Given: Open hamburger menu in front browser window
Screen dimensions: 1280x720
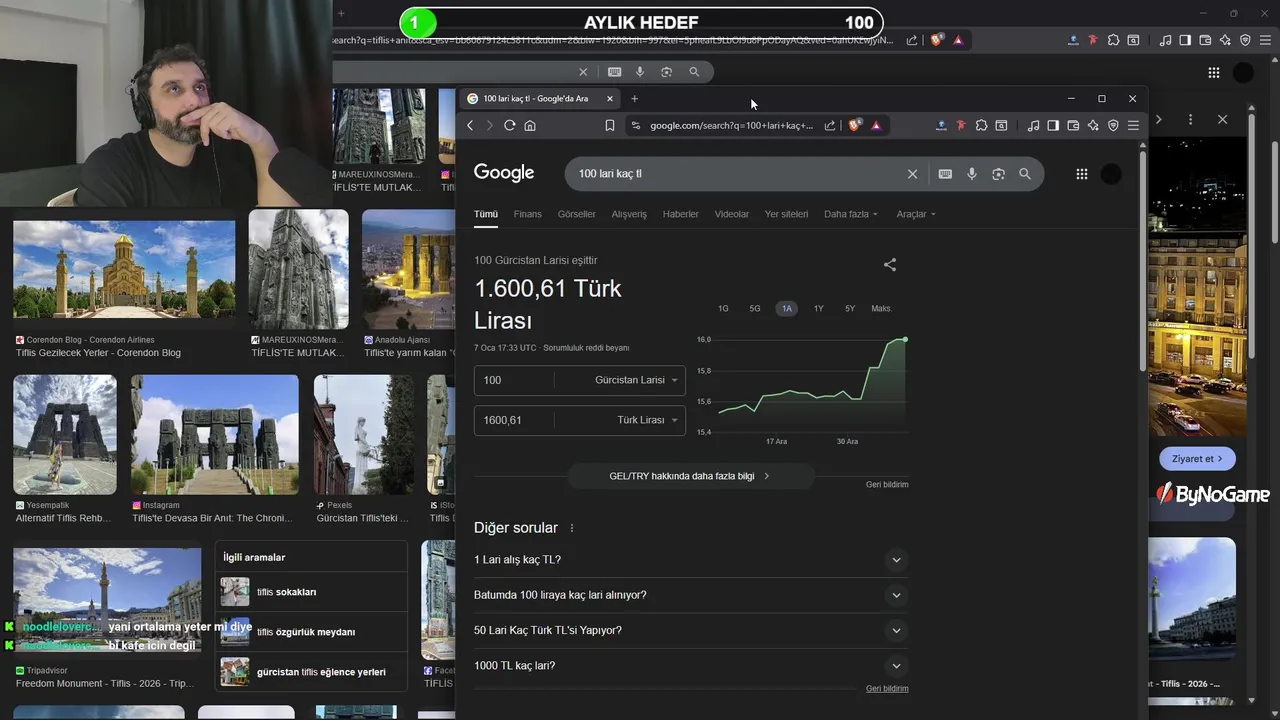Looking at the screenshot, I should click(1133, 125).
